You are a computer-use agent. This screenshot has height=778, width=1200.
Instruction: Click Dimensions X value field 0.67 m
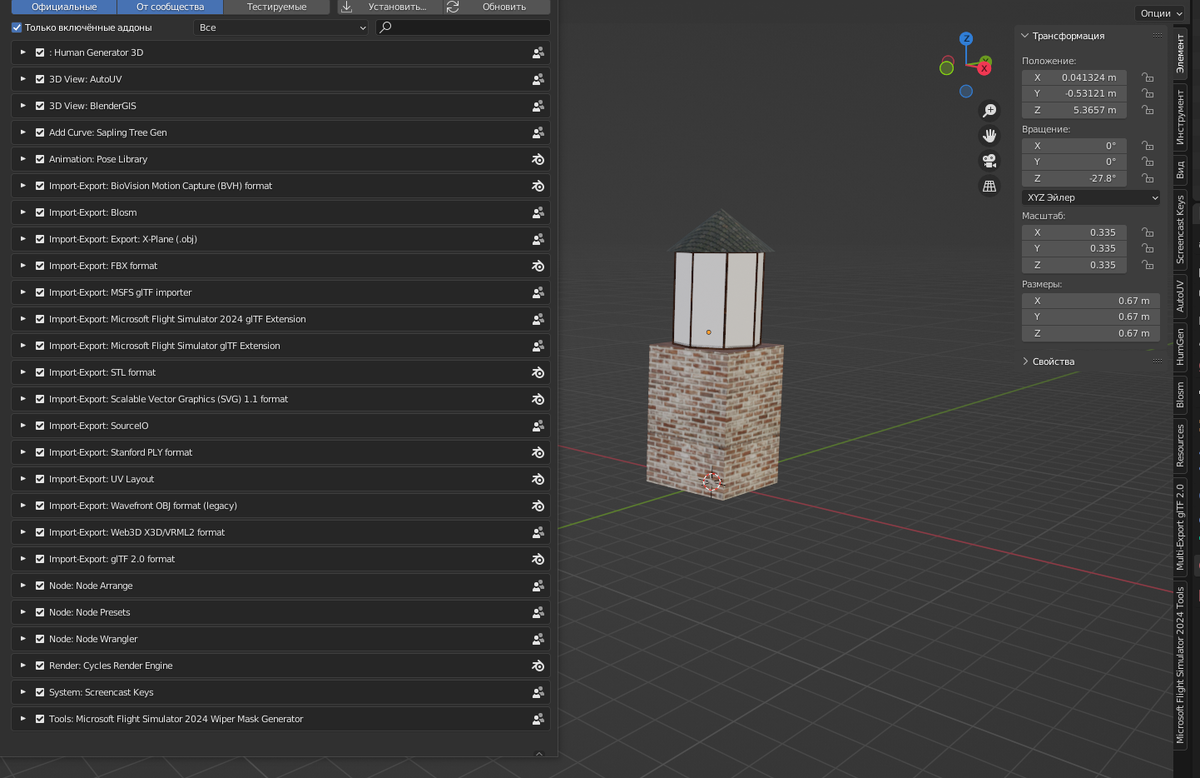1091,300
